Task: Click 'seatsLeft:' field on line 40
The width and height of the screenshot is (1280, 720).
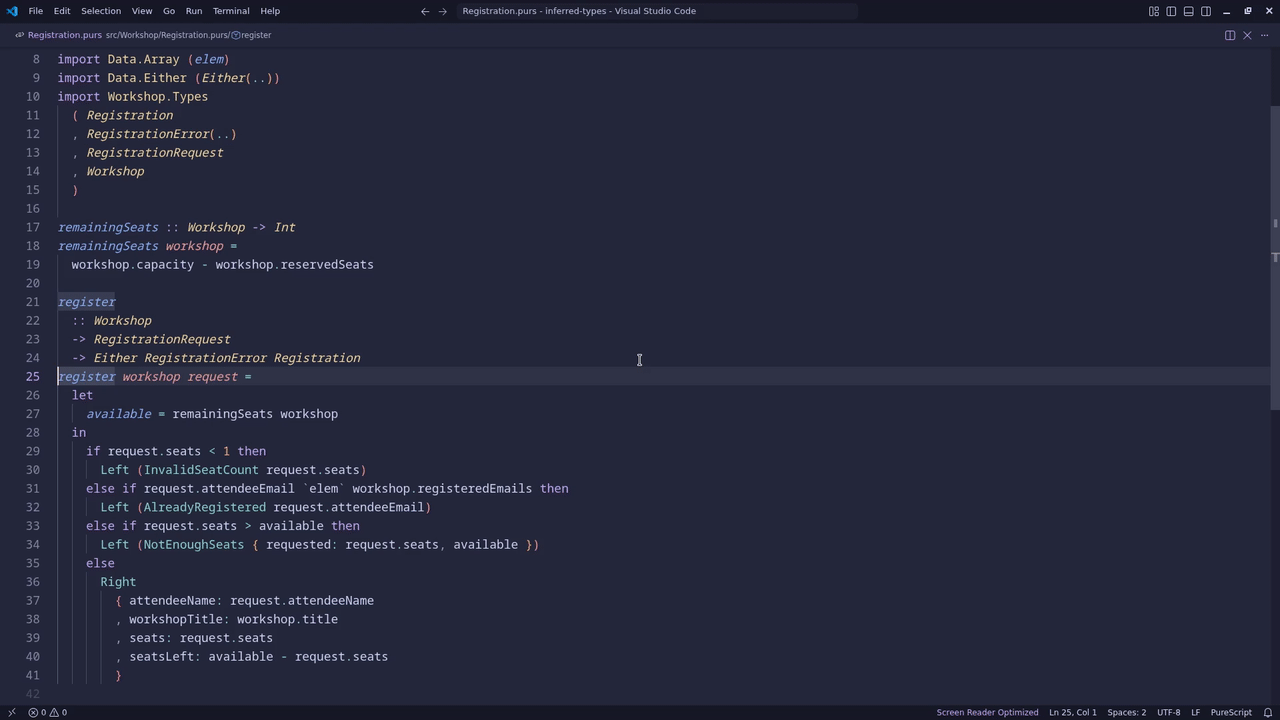Action: coord(165,657)
